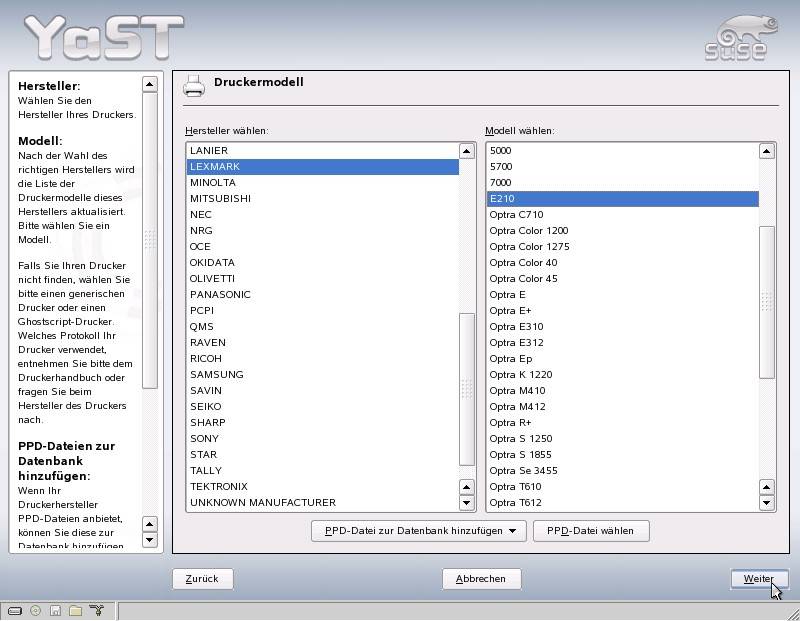
Task: Select QMS in the manufacturer list
Action: [x=322, y=327]
